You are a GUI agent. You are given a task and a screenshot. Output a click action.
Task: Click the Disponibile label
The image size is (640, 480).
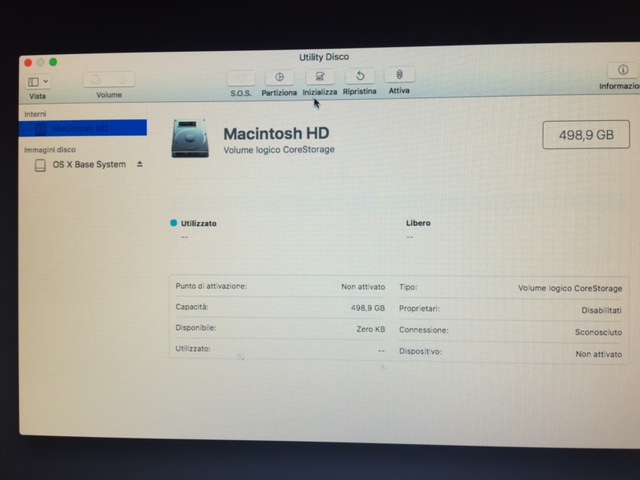click(x=196, y=328)
